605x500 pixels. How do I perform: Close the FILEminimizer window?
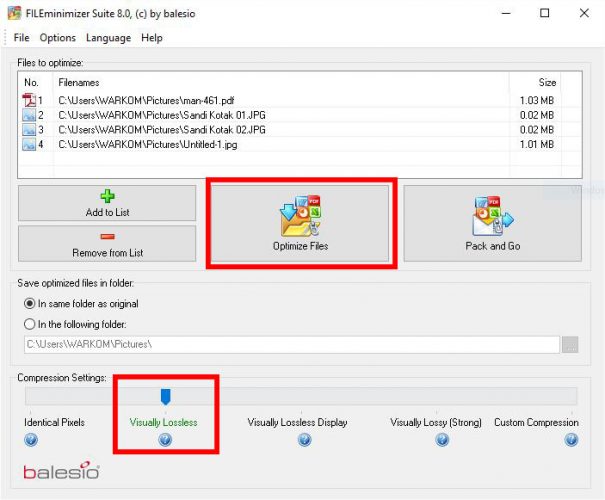pos(584,13)
